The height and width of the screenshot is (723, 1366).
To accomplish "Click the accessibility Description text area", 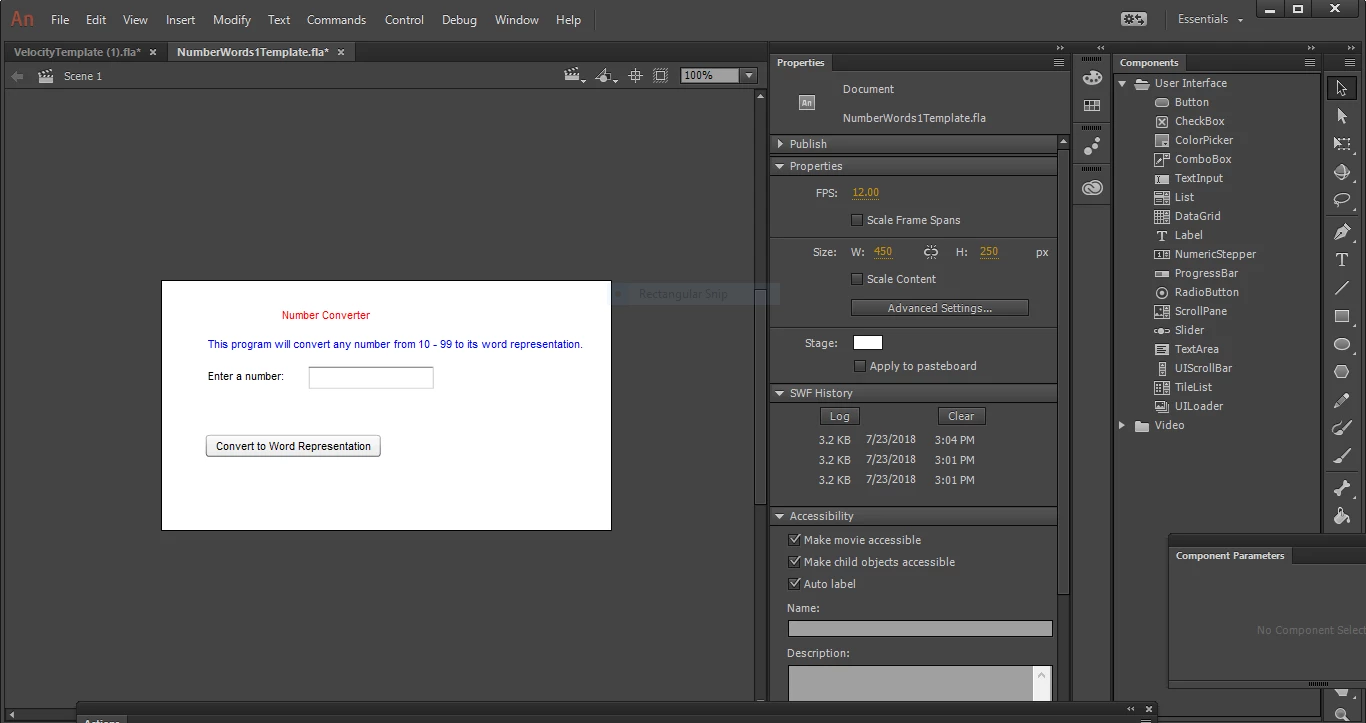I will [x=910, y=683].
